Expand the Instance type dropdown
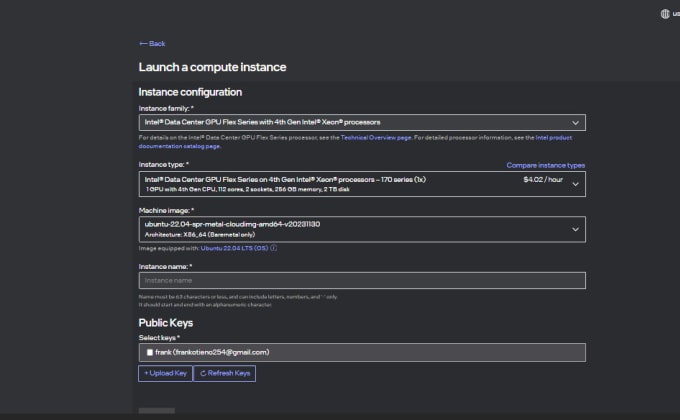This screenshot has width=680, height=420. tap(362, 184)
